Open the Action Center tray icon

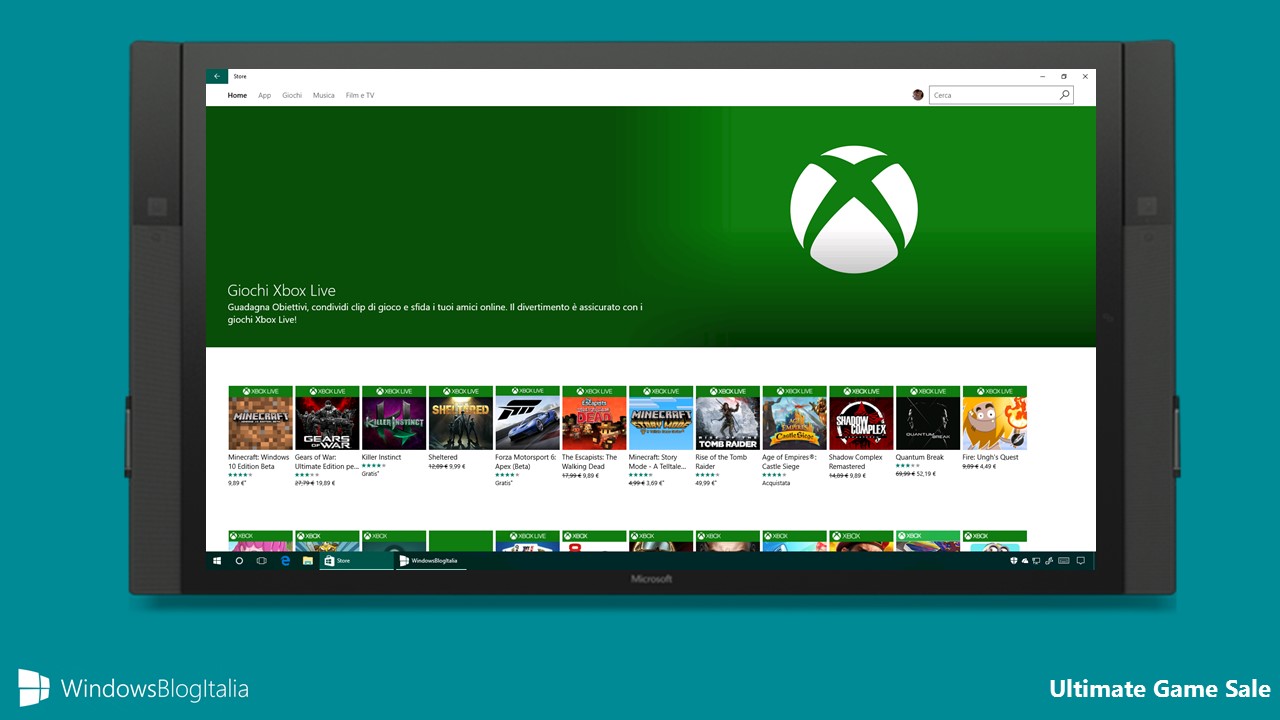point(1081,561)
